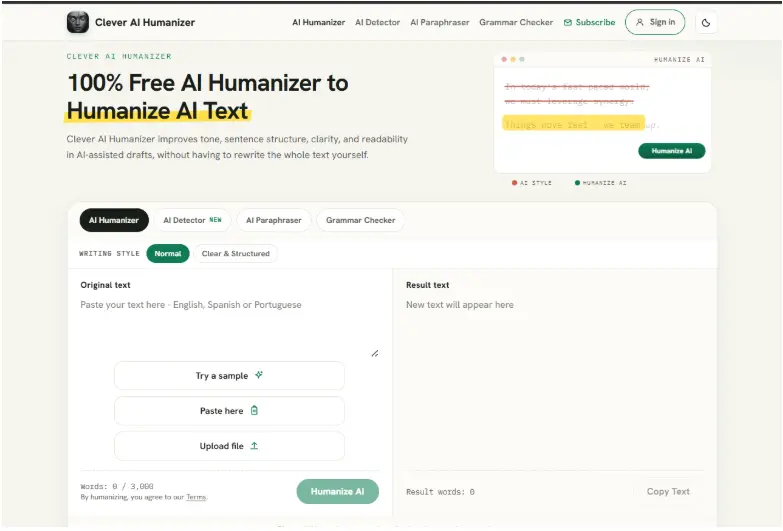783x531 pixels.
Task: Select the Clear & Structured writing style
Action: coord(236,253)
